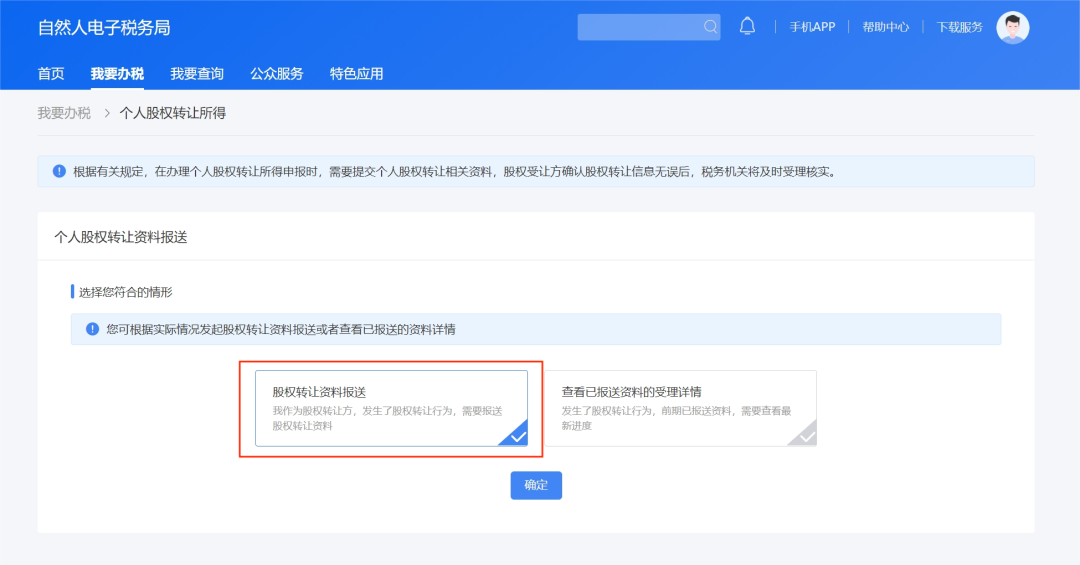1080x565 pixels.
Task: Open the user avatar profile
Action: pyautogui.click(x=1012, y=28)
